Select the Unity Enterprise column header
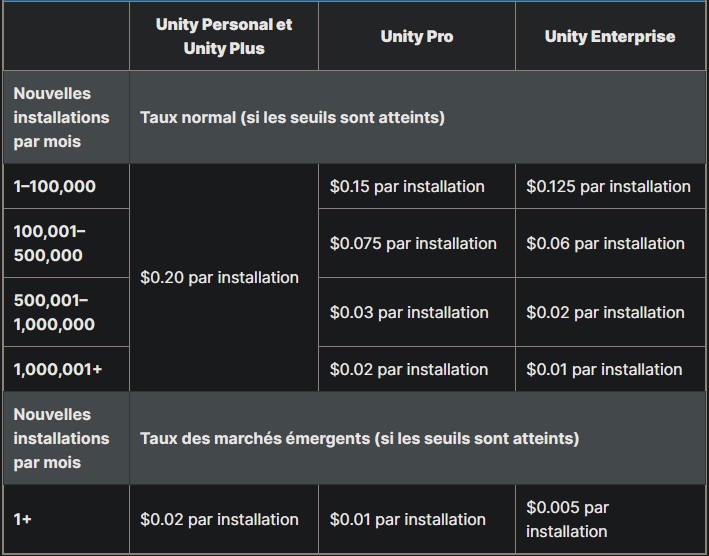Screen dimensions: 709x556 tap(609, 37)
